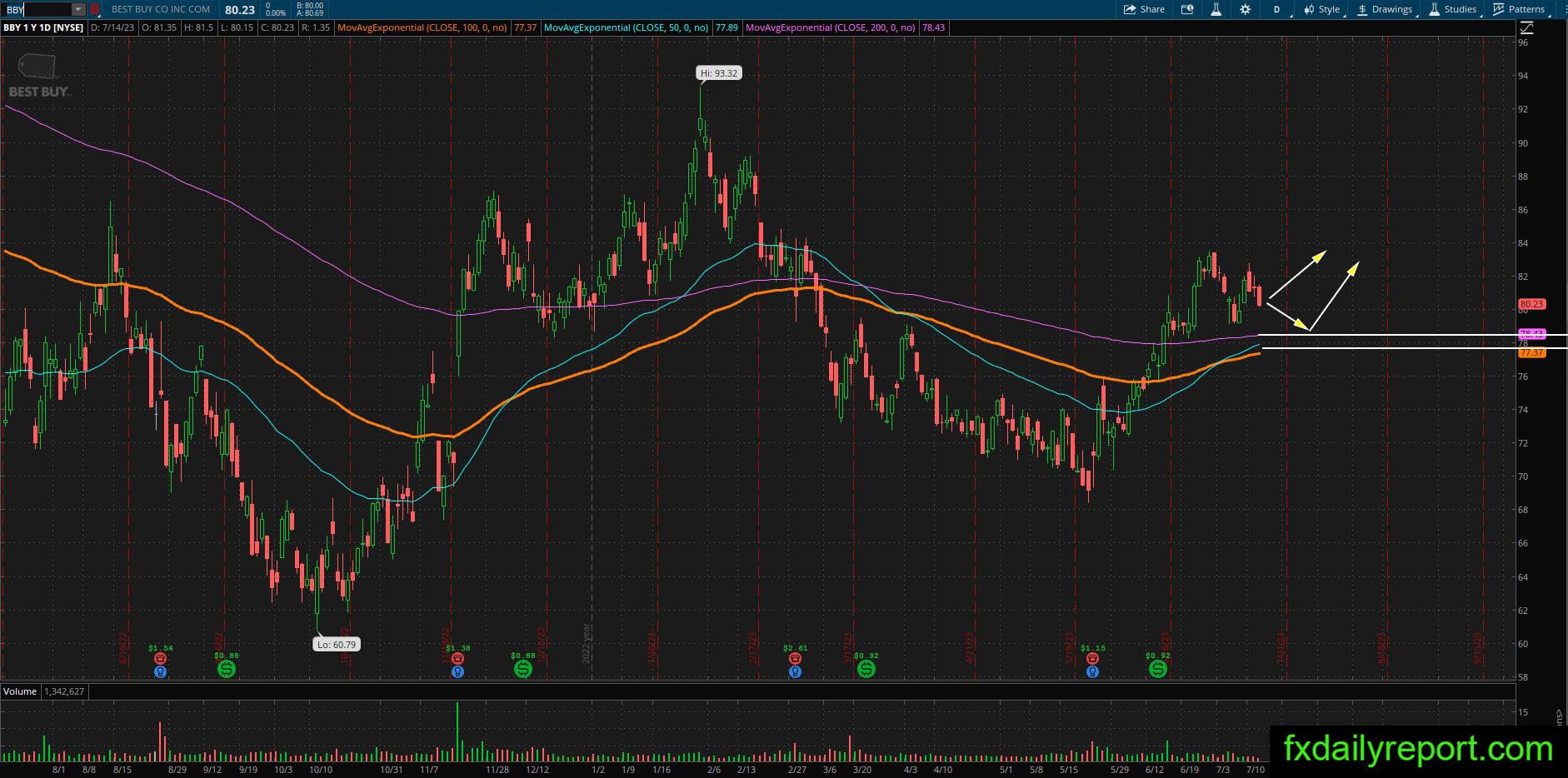The height and width of the screenshot is (778, 1568).
Task: Select the purple MovAvgExponential 200 study label
Action: click(831, 27)
